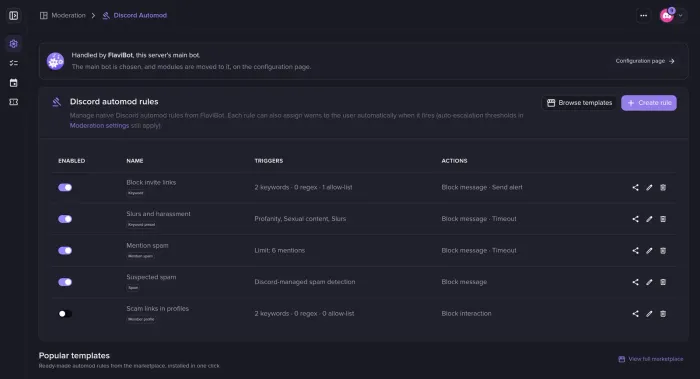Share the Block invite links rule
This screenshot has height=379, width=700.
(x=635, y=187)
